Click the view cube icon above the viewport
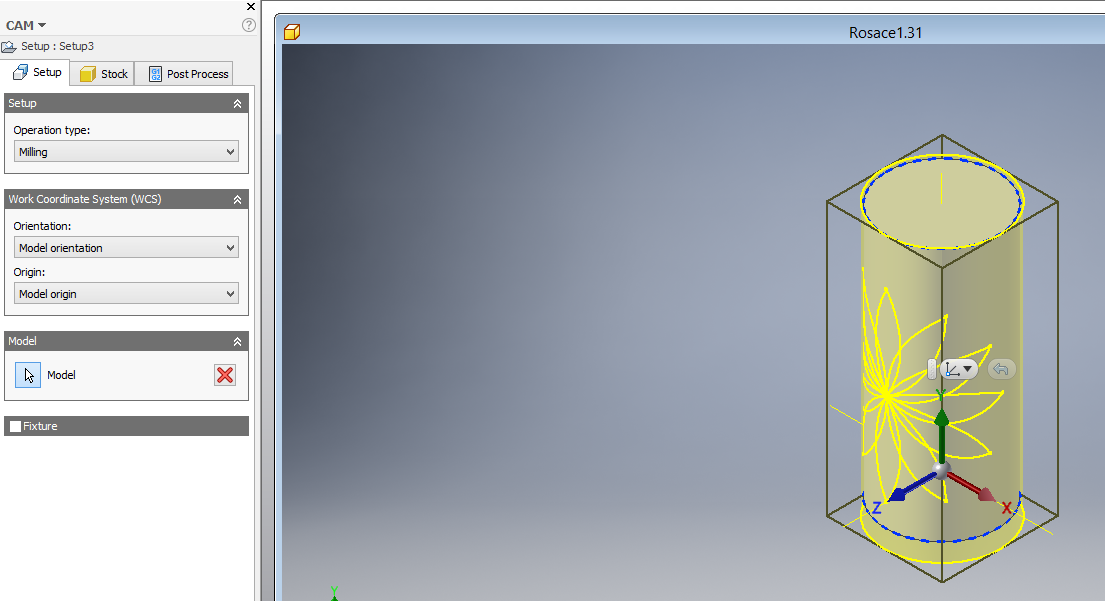 (291, 32)
